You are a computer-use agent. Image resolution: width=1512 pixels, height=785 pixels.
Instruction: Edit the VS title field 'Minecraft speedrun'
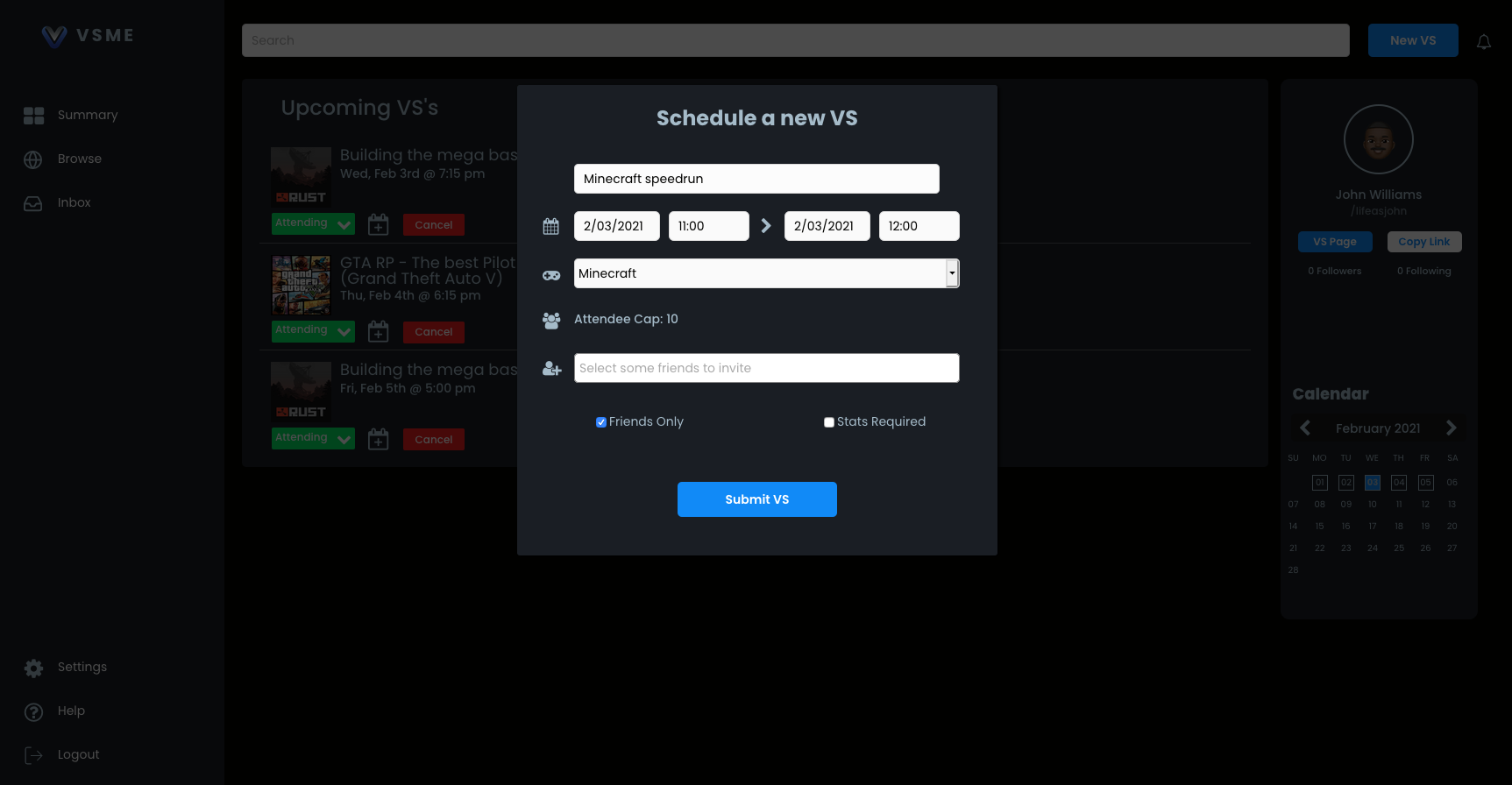pos(756,179)
